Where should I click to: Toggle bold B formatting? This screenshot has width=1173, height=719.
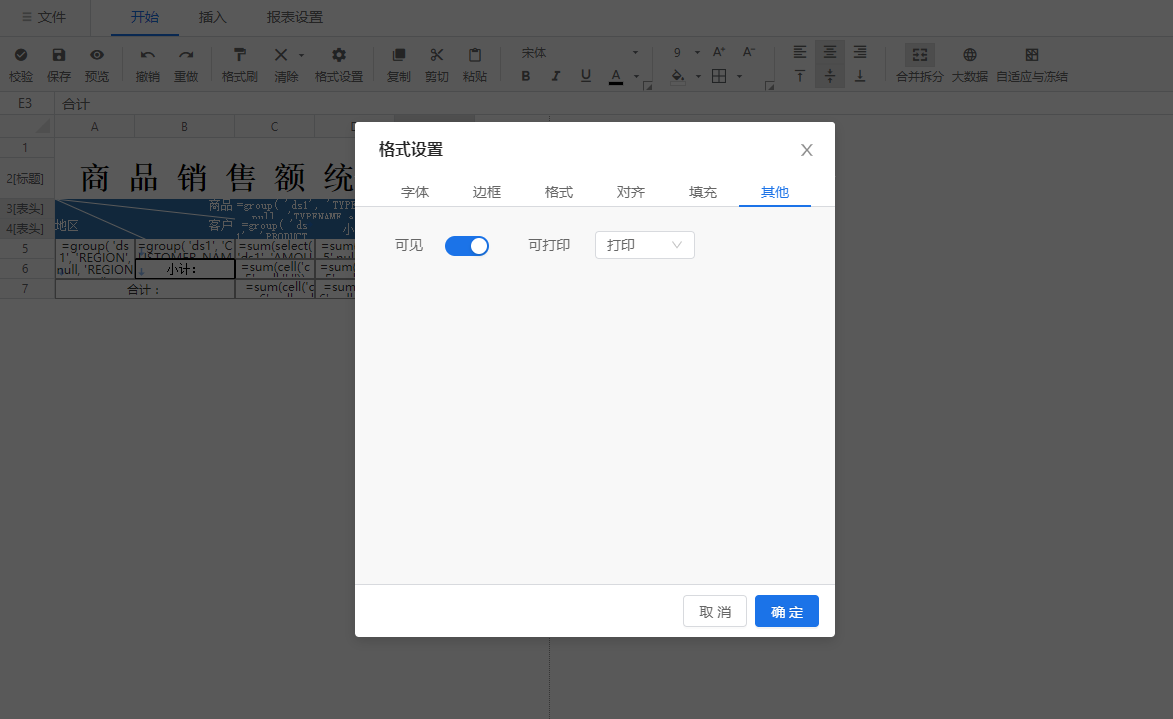tap(526, 76)
